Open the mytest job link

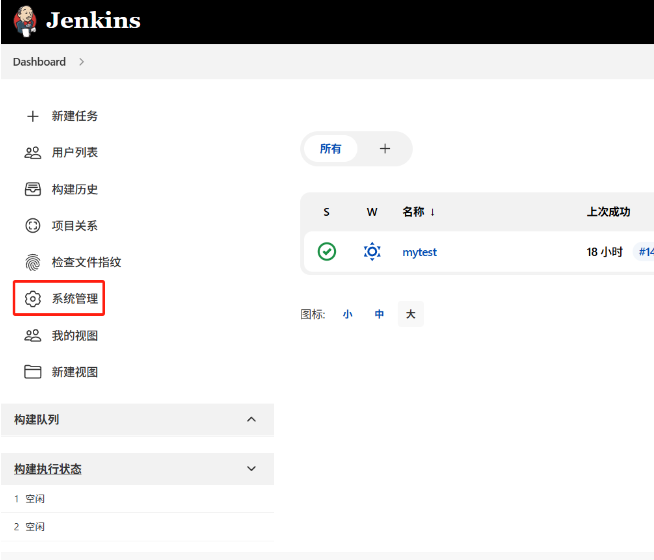(x=419, y=252)
